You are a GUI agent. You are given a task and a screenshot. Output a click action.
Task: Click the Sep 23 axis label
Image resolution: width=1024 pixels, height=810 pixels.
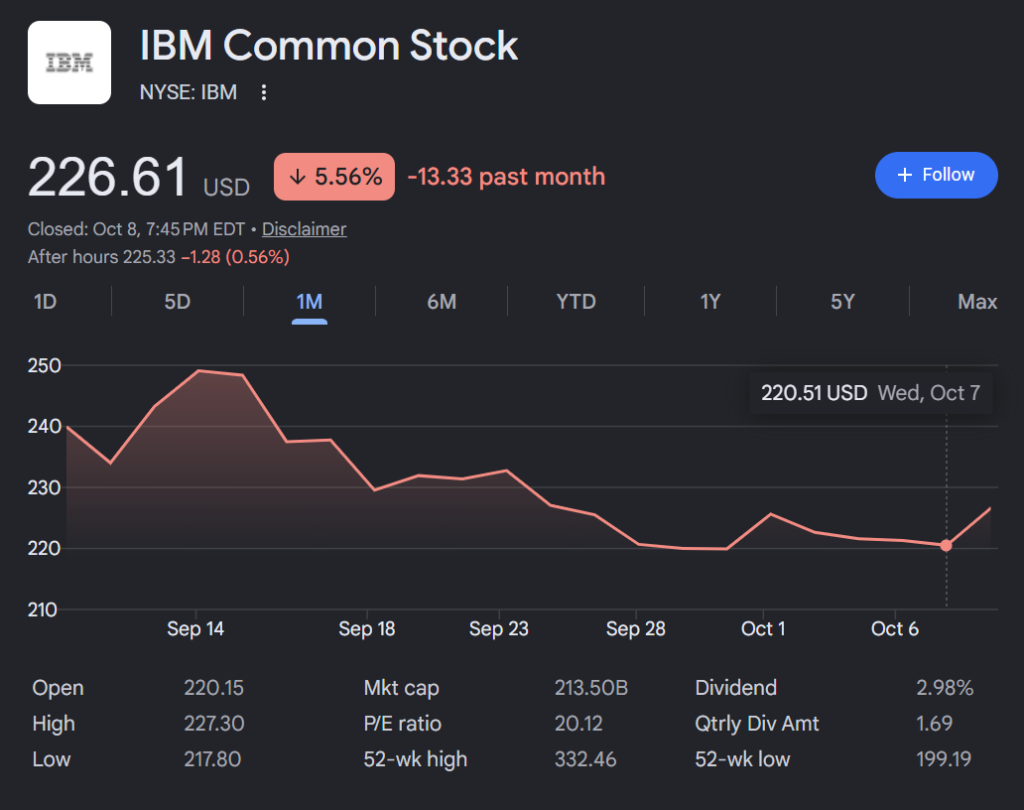498,629
